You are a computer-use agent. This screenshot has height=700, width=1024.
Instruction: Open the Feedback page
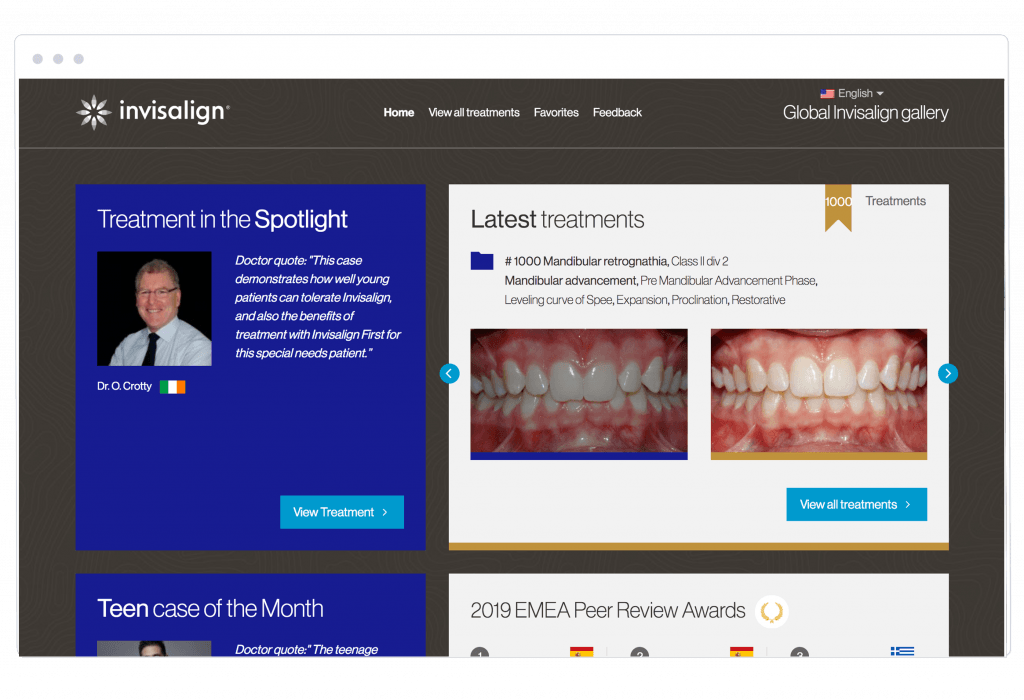pos(617,112)
